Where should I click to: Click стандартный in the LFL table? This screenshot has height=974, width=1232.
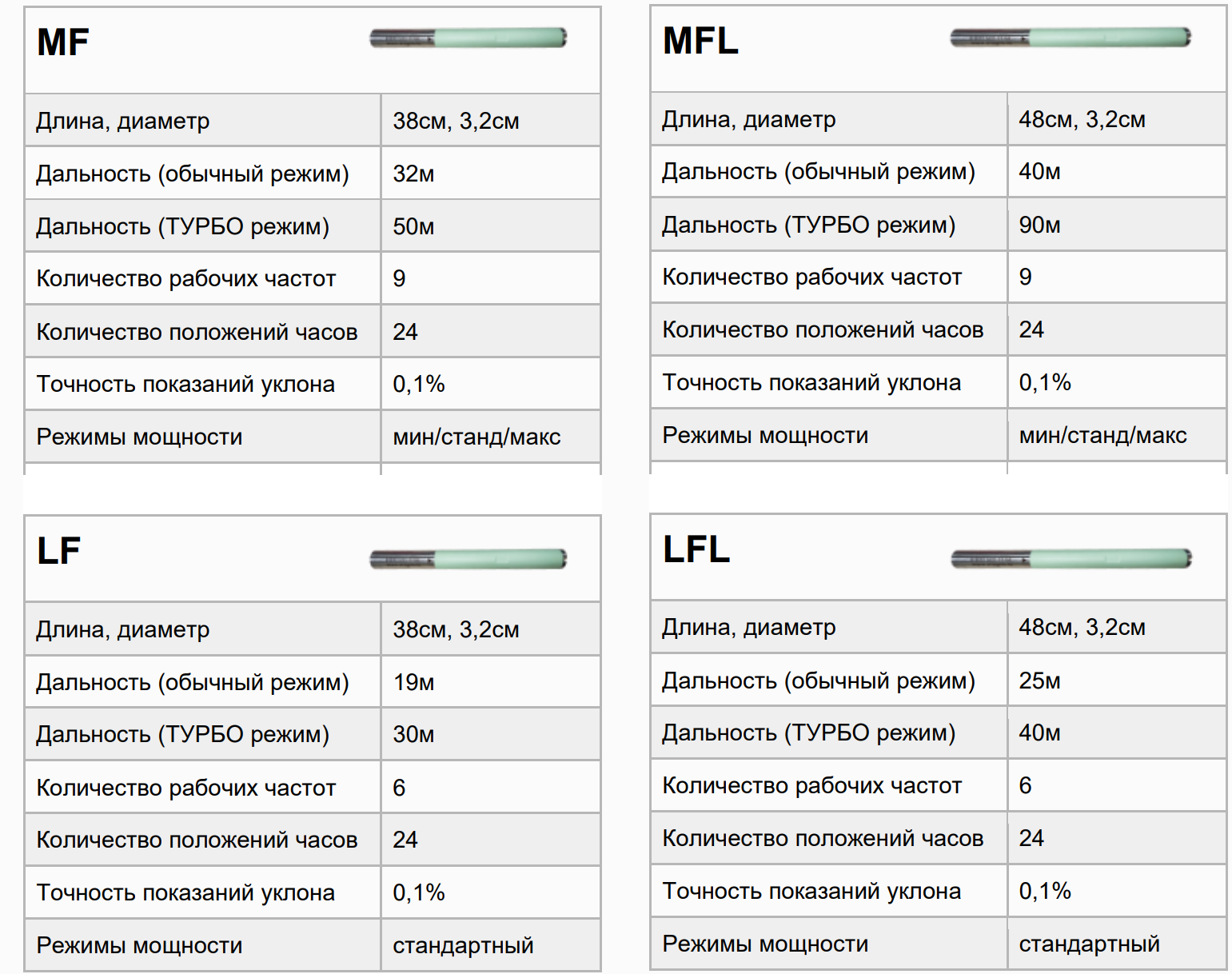1089,944
